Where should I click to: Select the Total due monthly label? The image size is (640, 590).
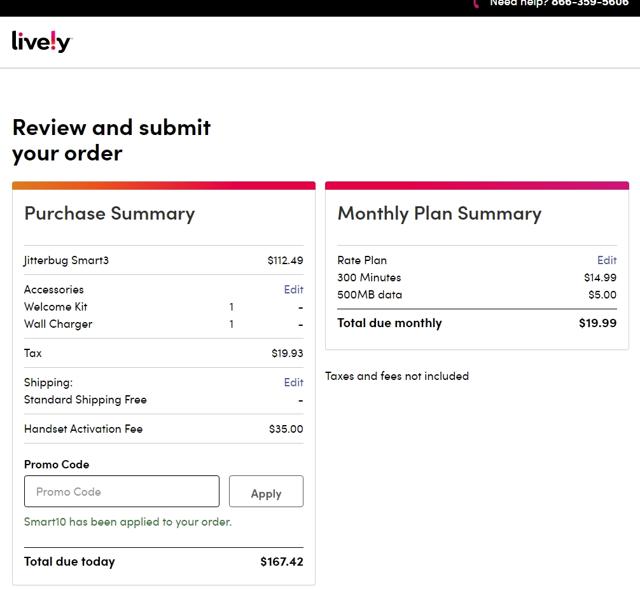pyautogui.click(x=389, y=323)
